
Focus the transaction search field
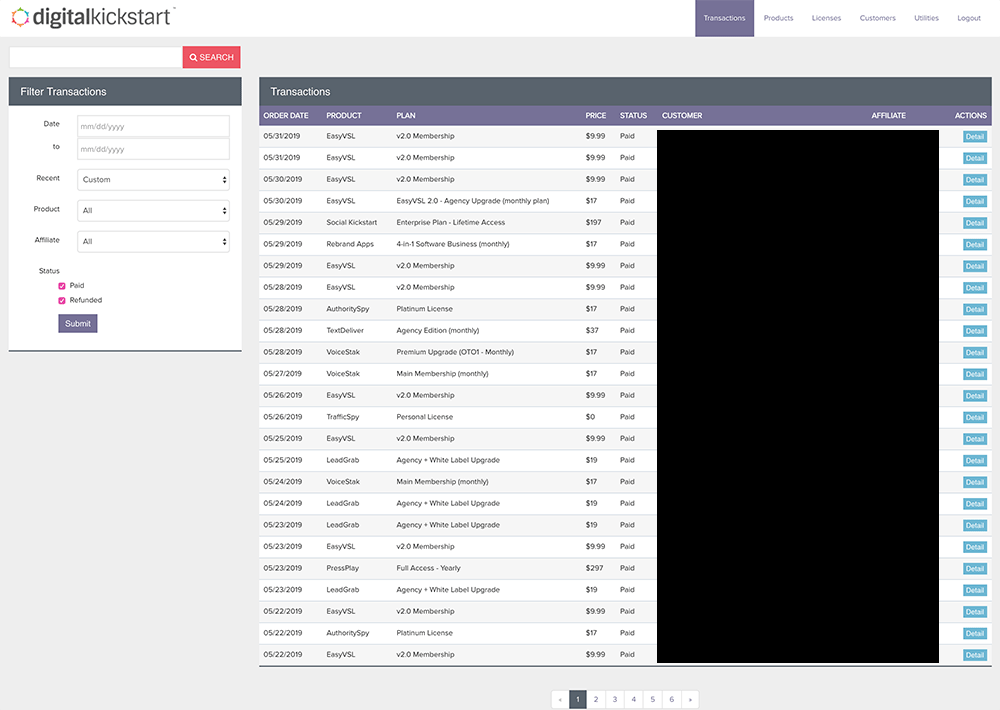(96, 57)
